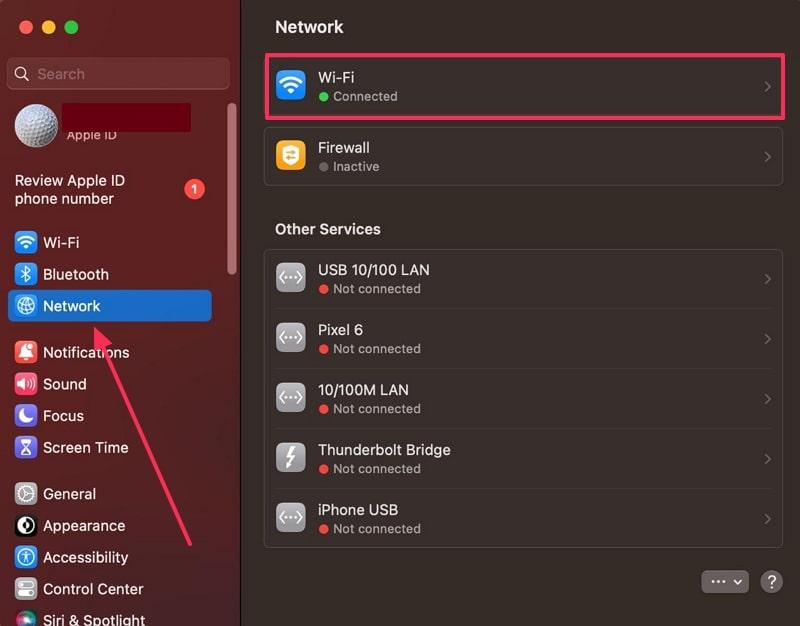
Task: Click the Bluetooth icon in sidebar
Action: click(26, 275)
